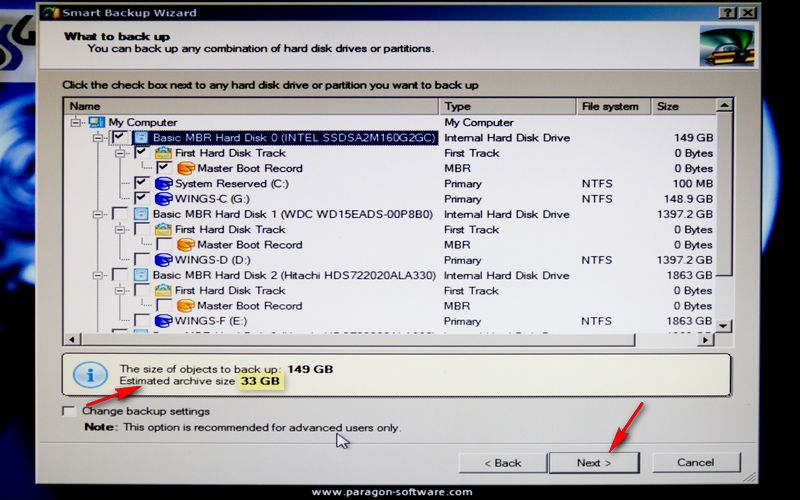This screenshot has width=800, height=500.
Task: Check Basic MBR Hard Disk 1 checkbox
Action: pos(119,214)
